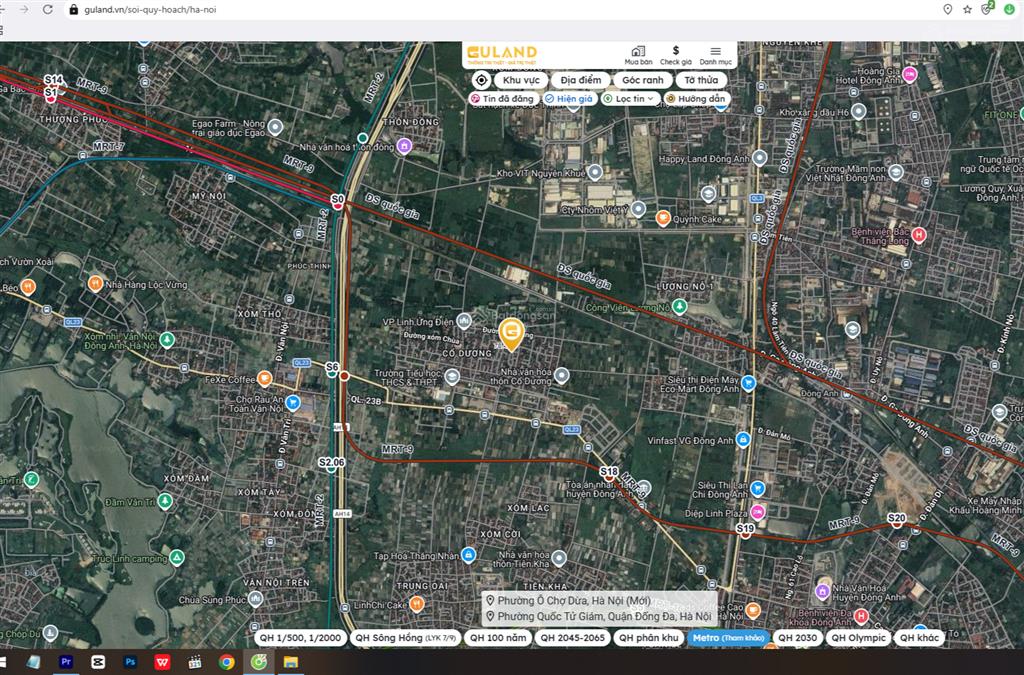Enable the QH 1/500, 1/2000 layer

(x=300, y=638)
